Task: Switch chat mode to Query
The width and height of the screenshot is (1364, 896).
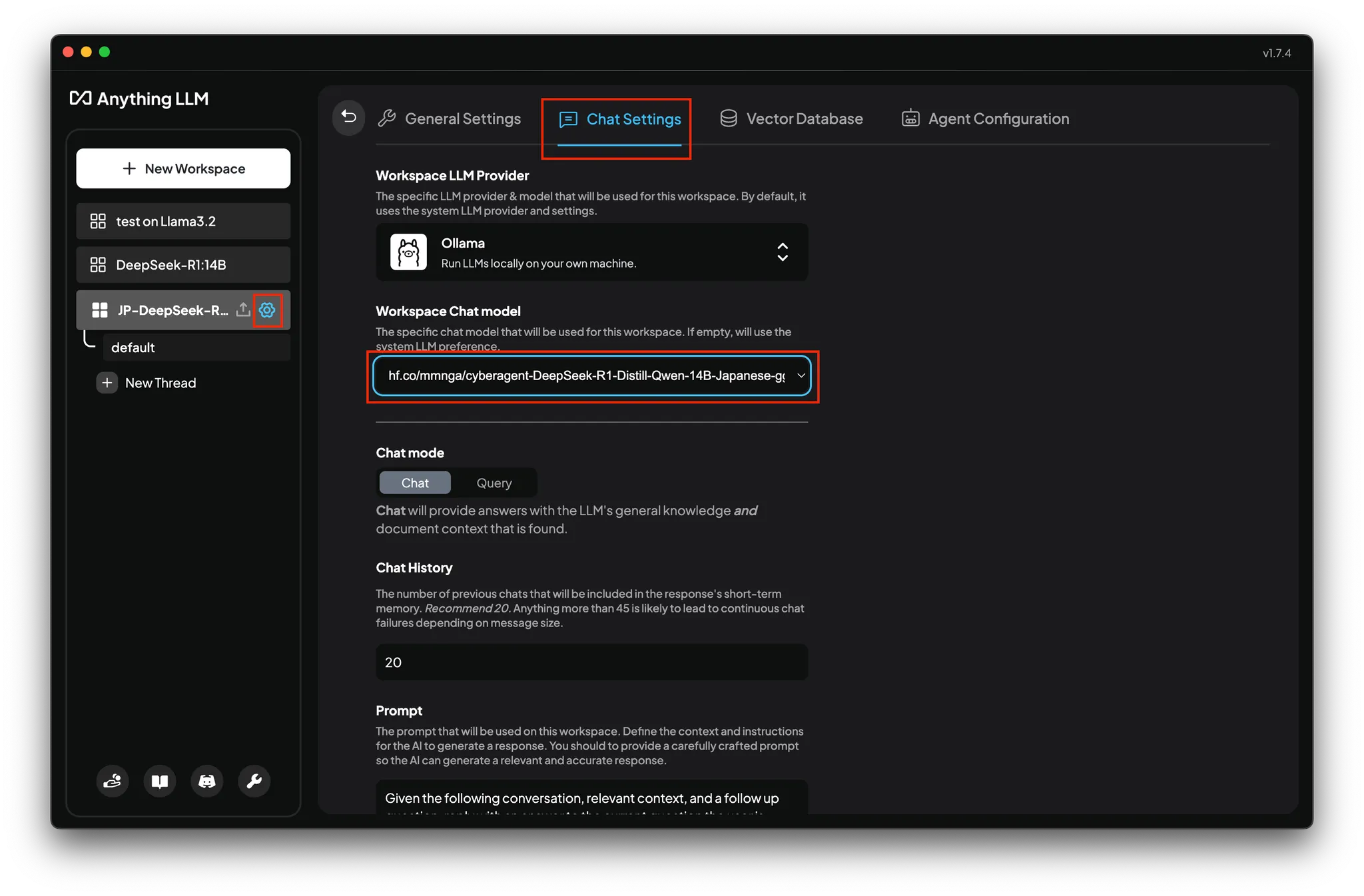Action: coord(494,483)
